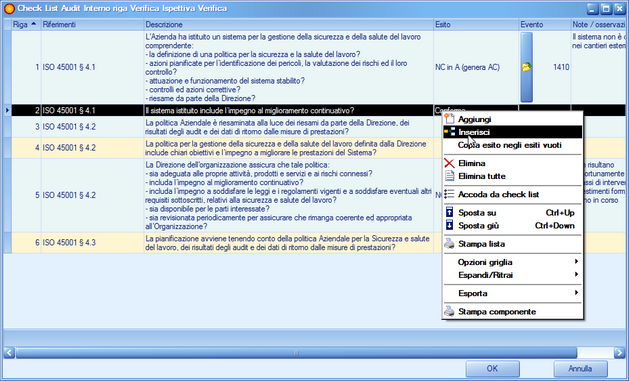Click the OK button
Viewport: 629px width, 381px height.
[492, 368]
